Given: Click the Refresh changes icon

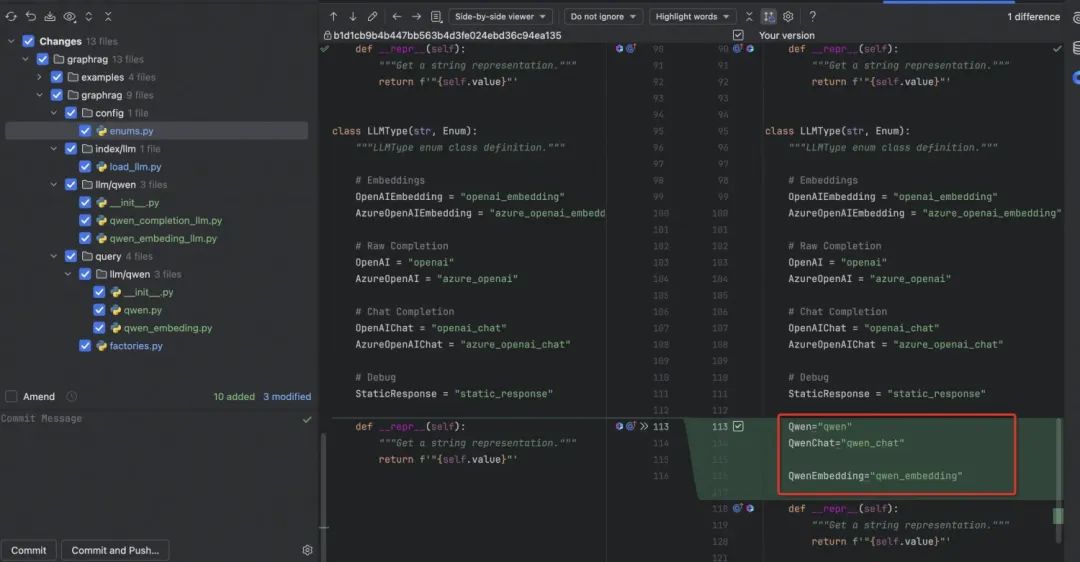Looking at the screenshot, I should pos(11,17).
